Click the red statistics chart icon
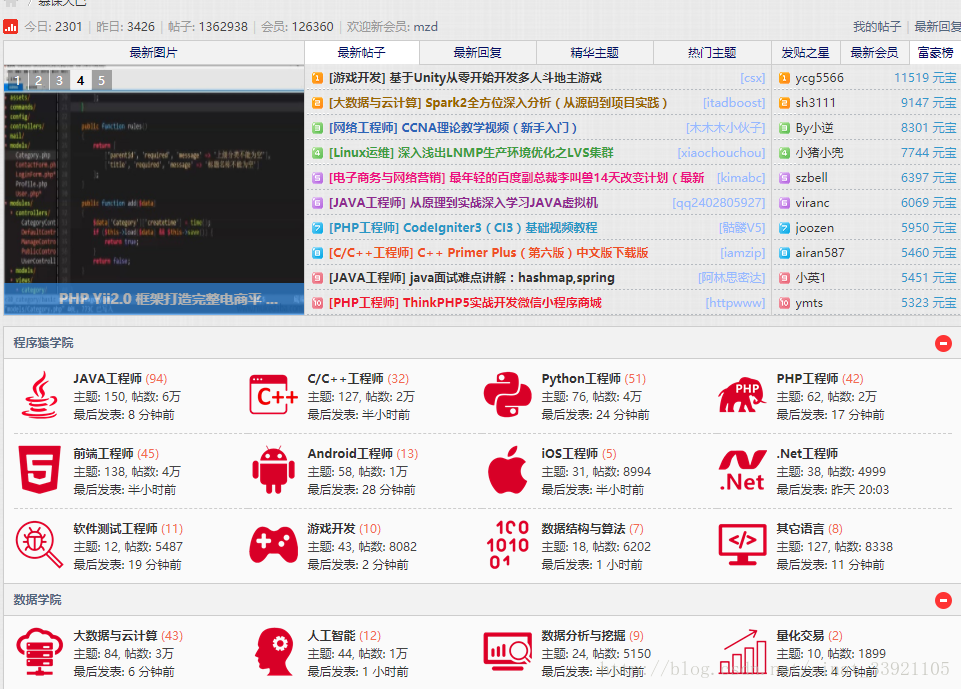Image resolution: width=961 pixels, height=689 pixels. click(10, 26)
